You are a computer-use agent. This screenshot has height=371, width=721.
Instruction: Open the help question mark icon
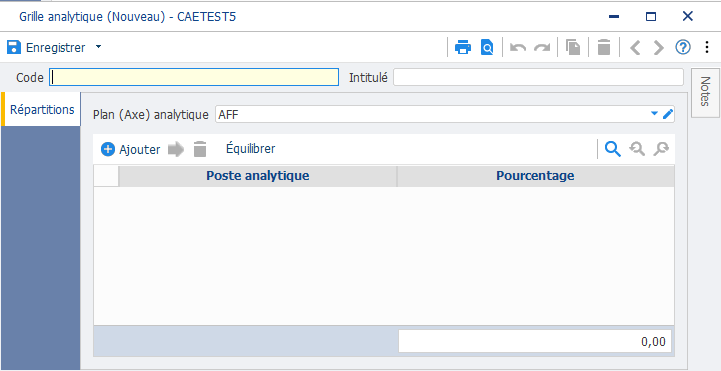pyautogui.click(x=683, y=47)
